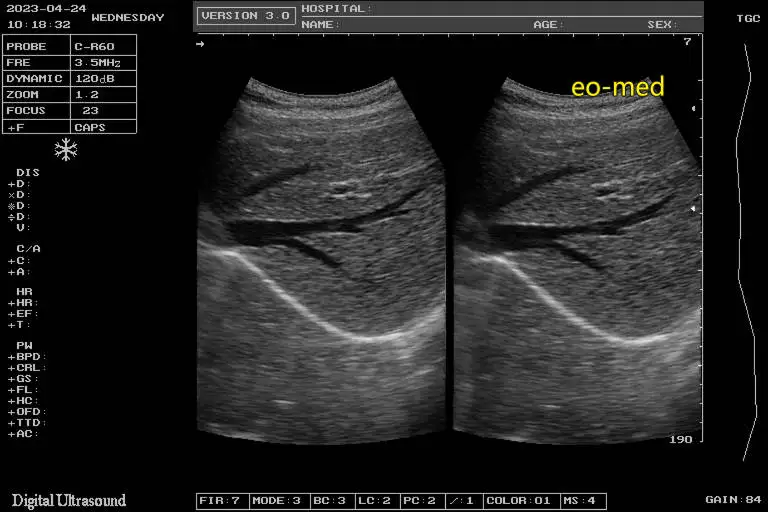Click the WEDNESDAY weekday label
Image resolution: width=768 pixels, height=512 pixels.
tap(128, 18)
